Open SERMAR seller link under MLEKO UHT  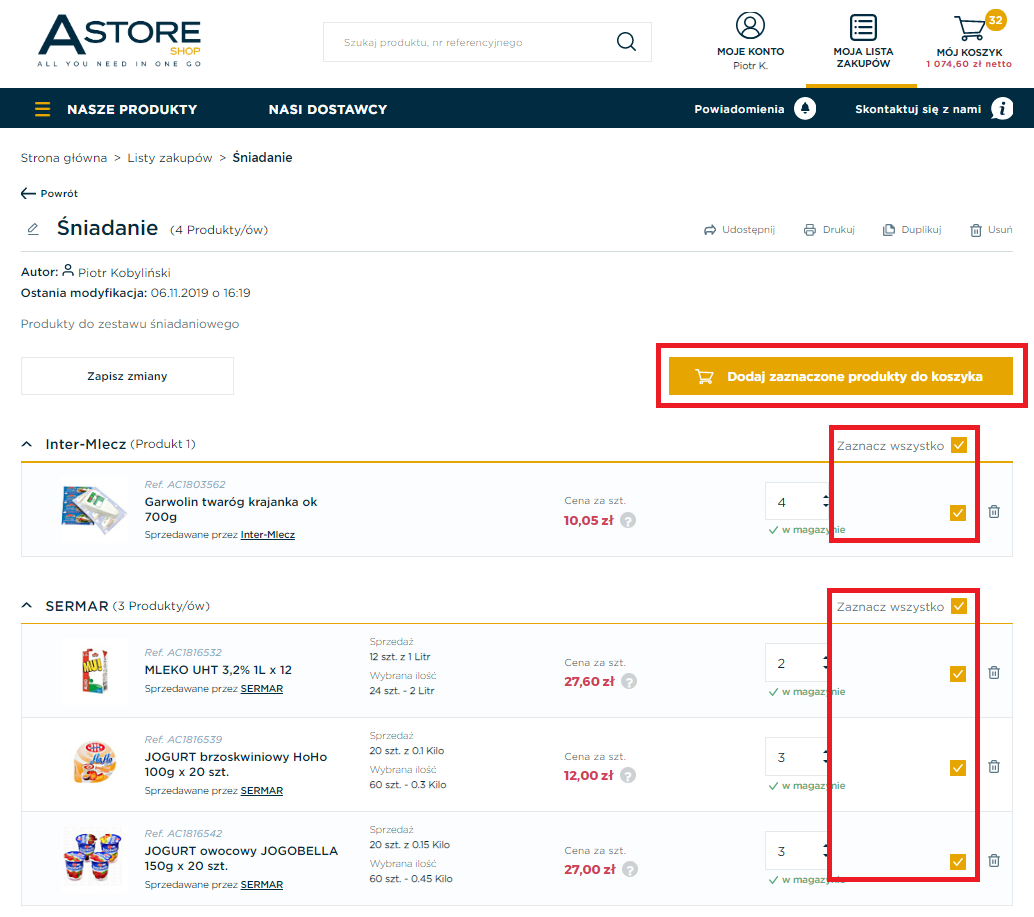(262, 688)
